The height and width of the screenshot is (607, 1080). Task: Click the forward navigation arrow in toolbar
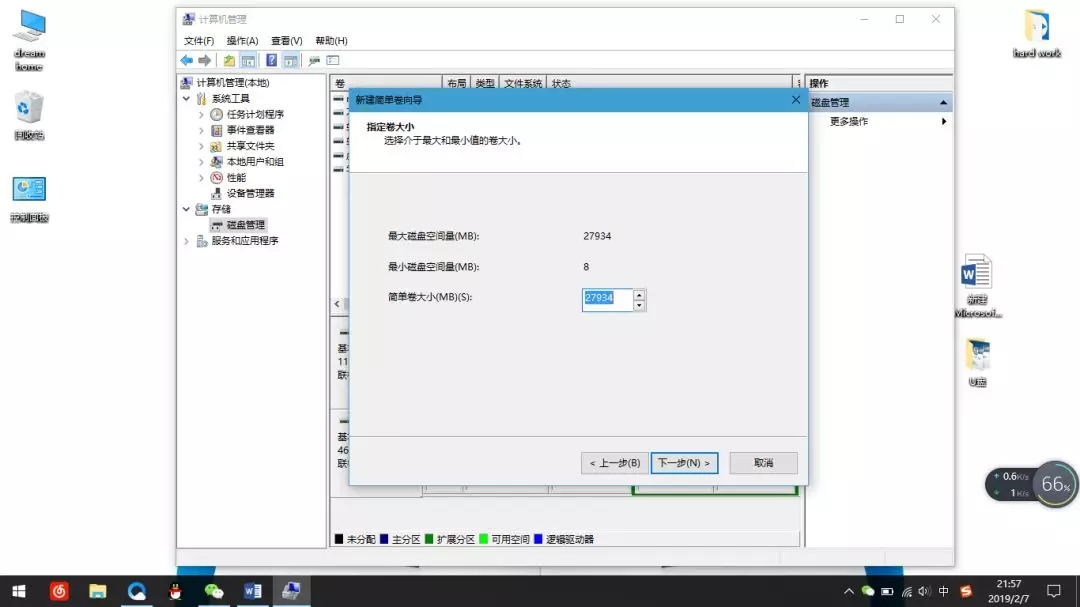click(x=203, y=60)
